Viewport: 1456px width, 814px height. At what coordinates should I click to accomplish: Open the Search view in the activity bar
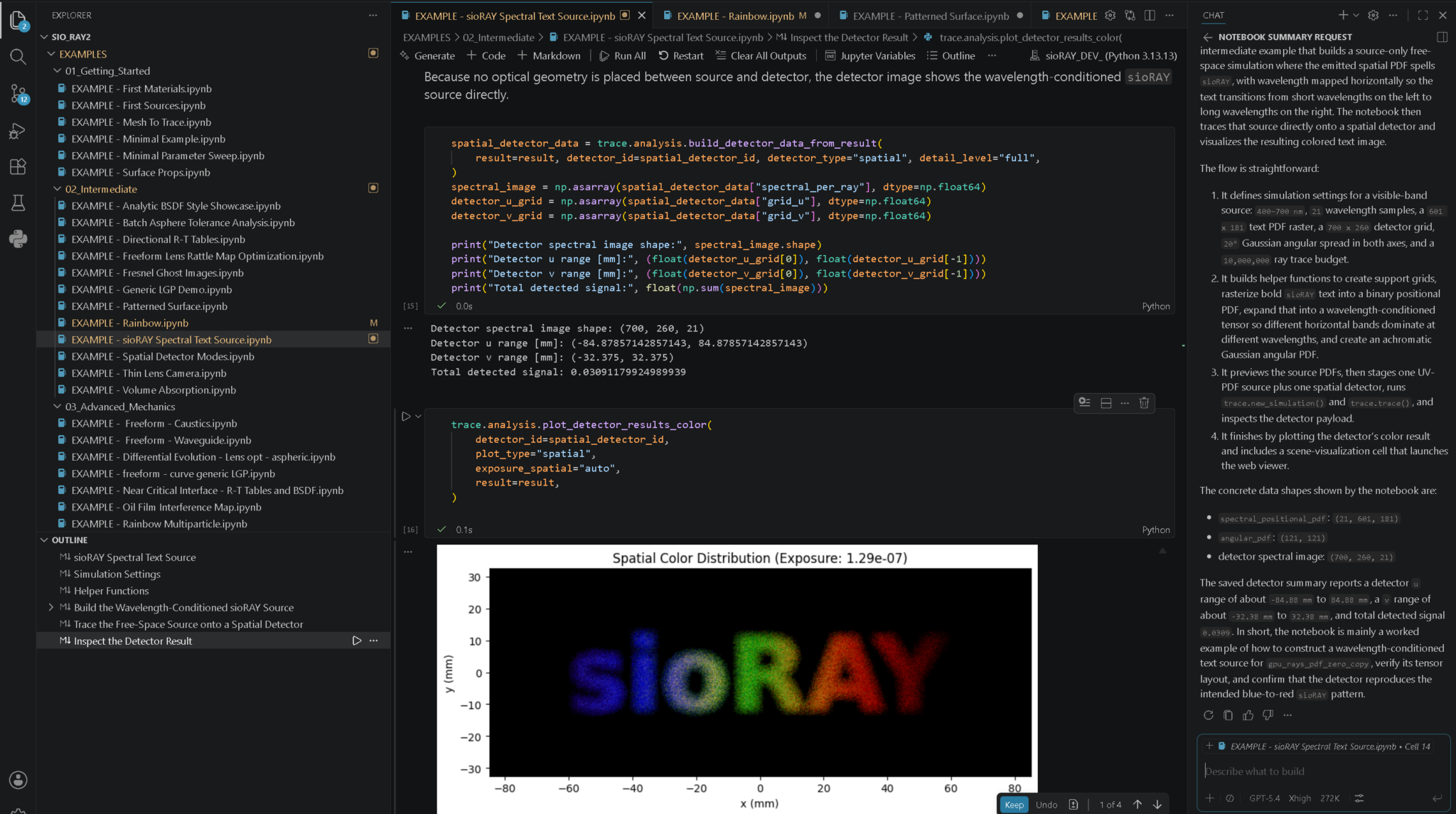[18, 56]
